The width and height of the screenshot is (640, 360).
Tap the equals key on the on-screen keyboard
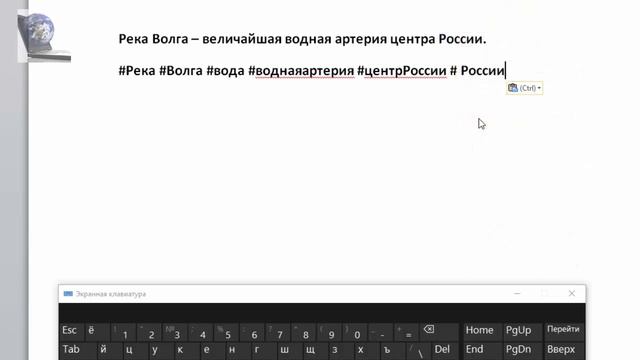406,332
